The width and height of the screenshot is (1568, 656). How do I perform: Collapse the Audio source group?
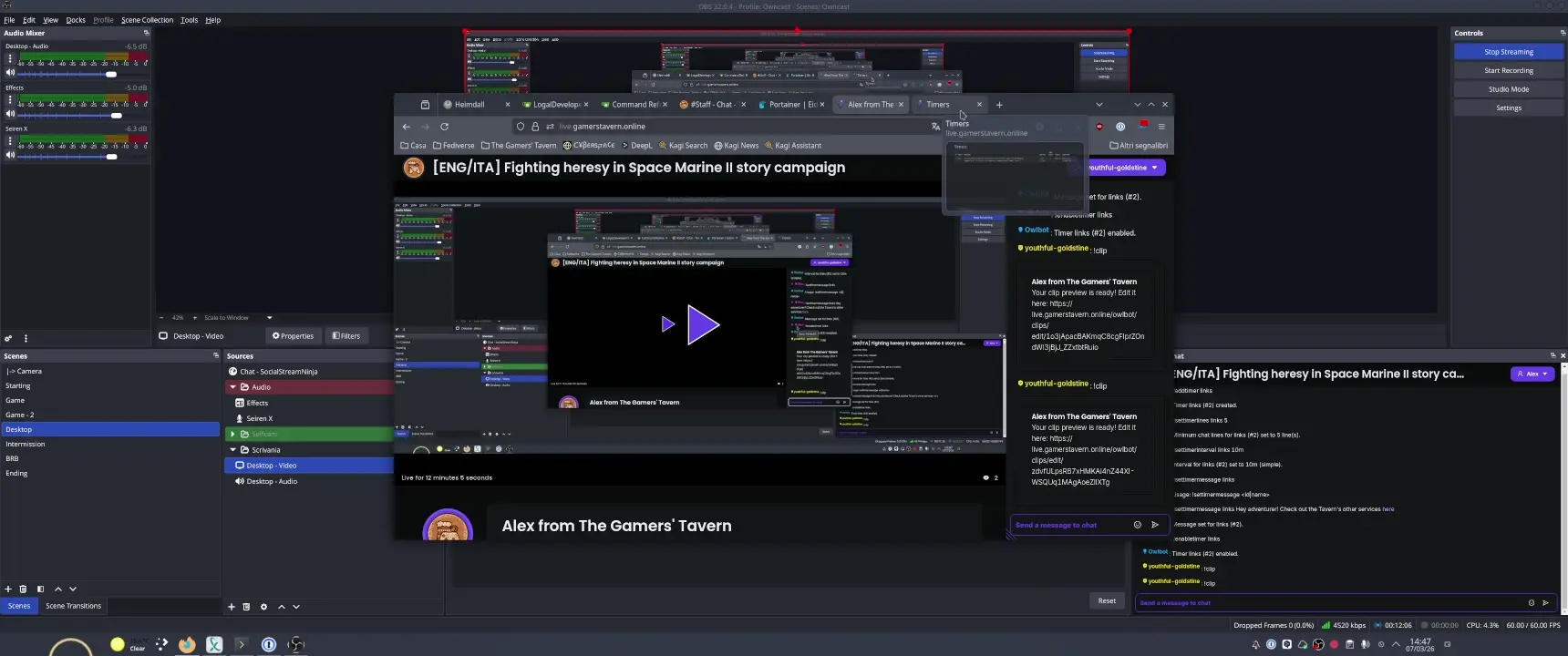233,387
